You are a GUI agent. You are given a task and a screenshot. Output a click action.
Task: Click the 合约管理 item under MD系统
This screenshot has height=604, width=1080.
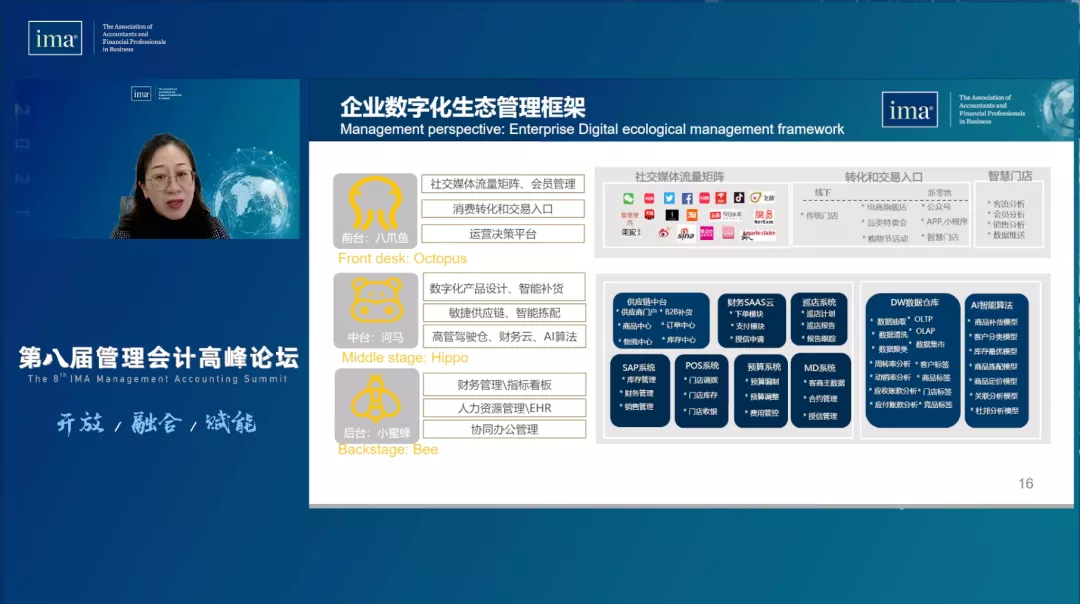click(823, 399)
